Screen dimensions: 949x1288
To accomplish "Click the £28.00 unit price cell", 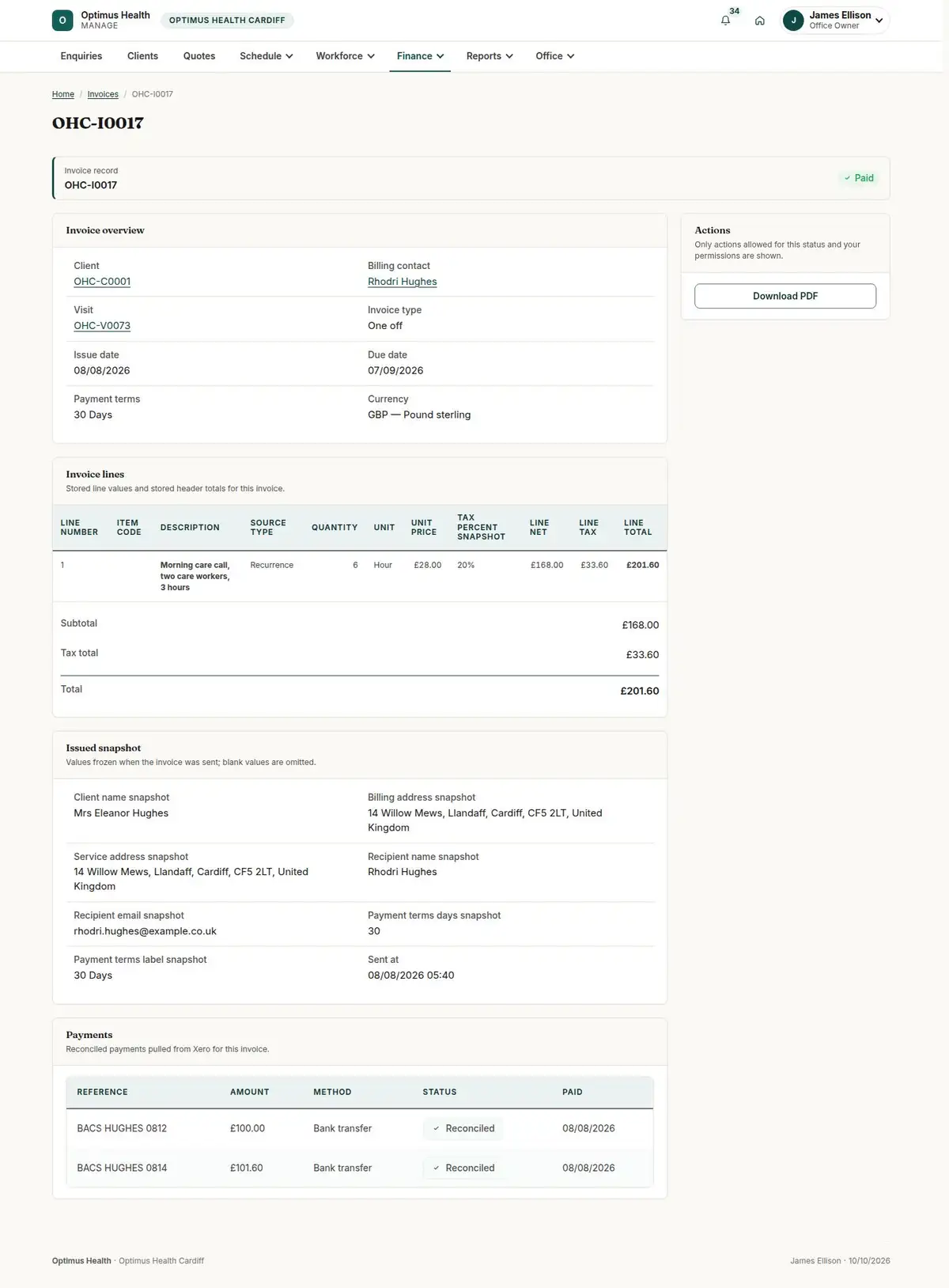I will click(x=428, y=565).
